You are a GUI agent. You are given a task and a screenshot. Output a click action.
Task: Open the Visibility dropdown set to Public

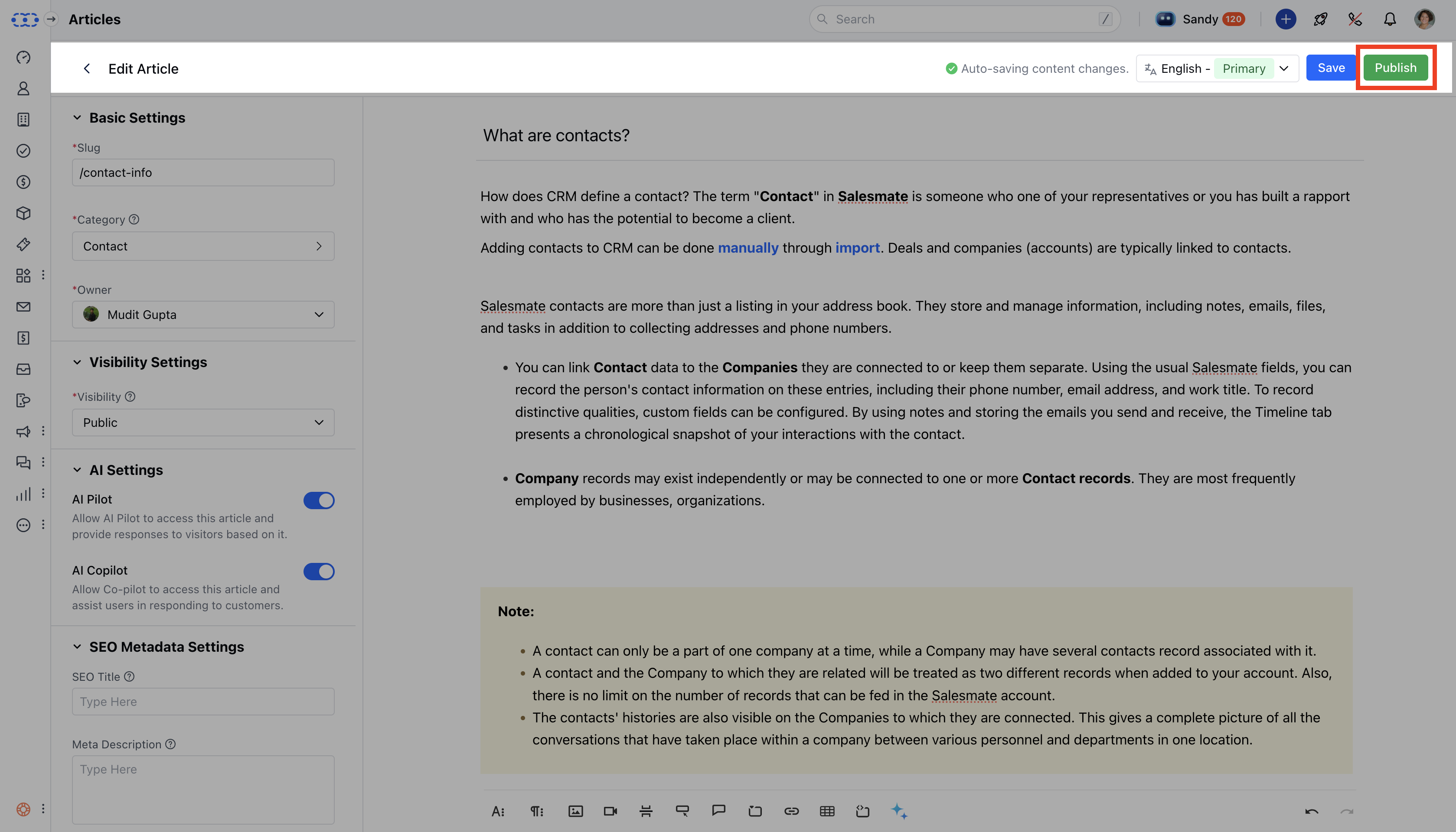(x=203, y=422)
